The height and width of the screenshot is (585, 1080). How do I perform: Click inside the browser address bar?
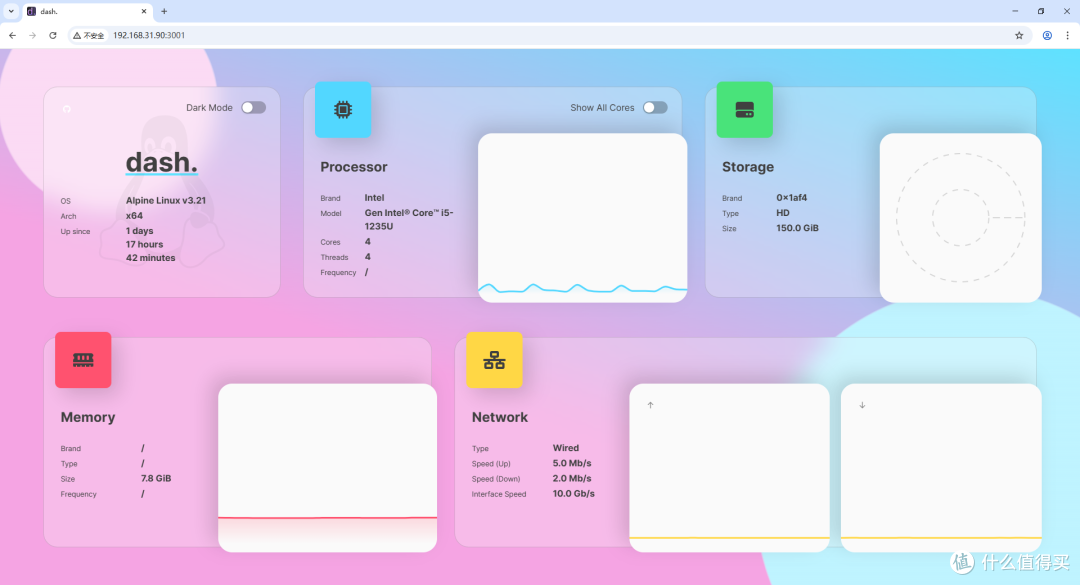tap(300, 34)
